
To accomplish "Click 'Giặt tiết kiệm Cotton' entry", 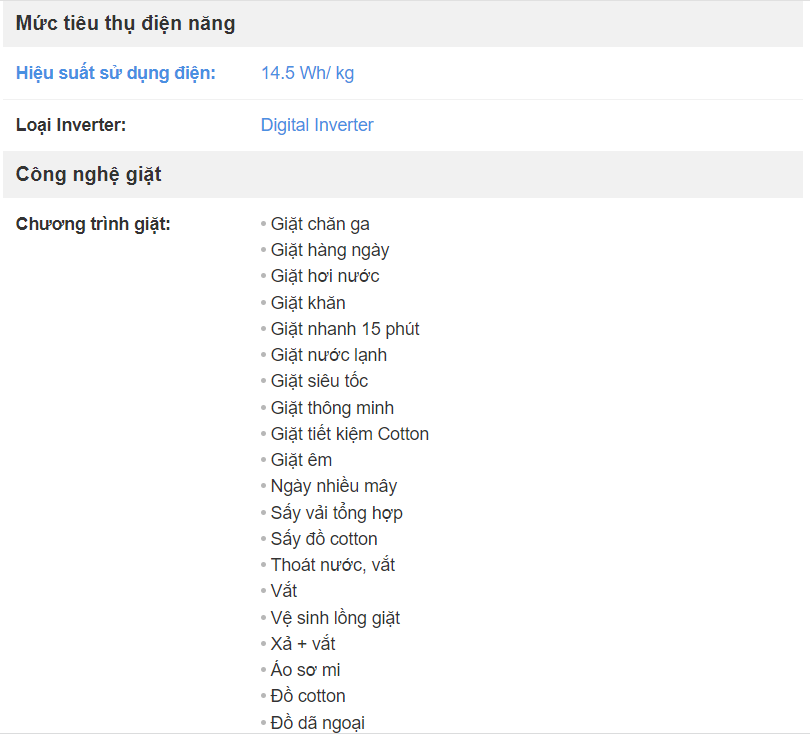I will point(350,434).
